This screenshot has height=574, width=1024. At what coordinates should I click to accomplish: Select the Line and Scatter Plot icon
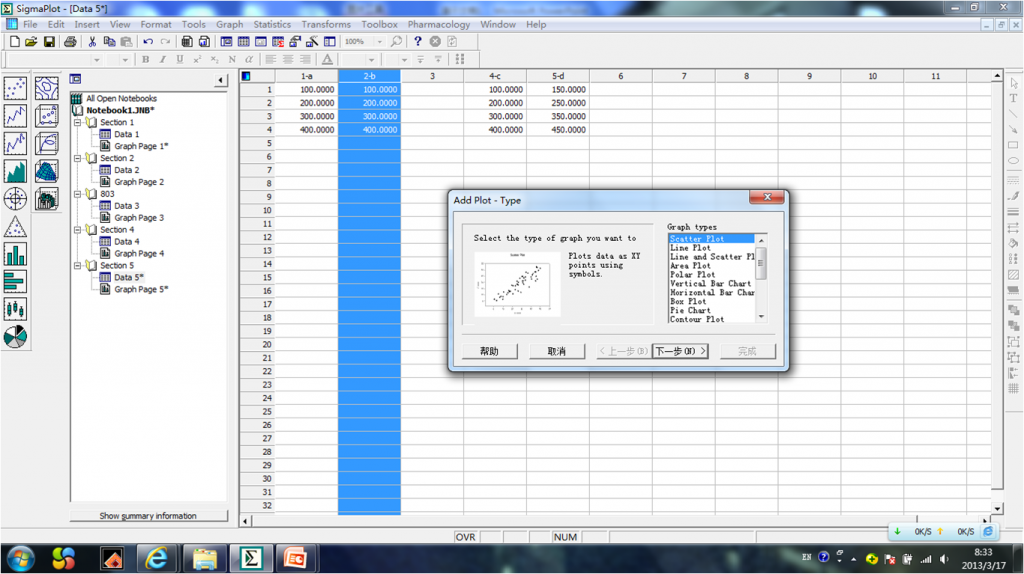click(x=15, y=144)
